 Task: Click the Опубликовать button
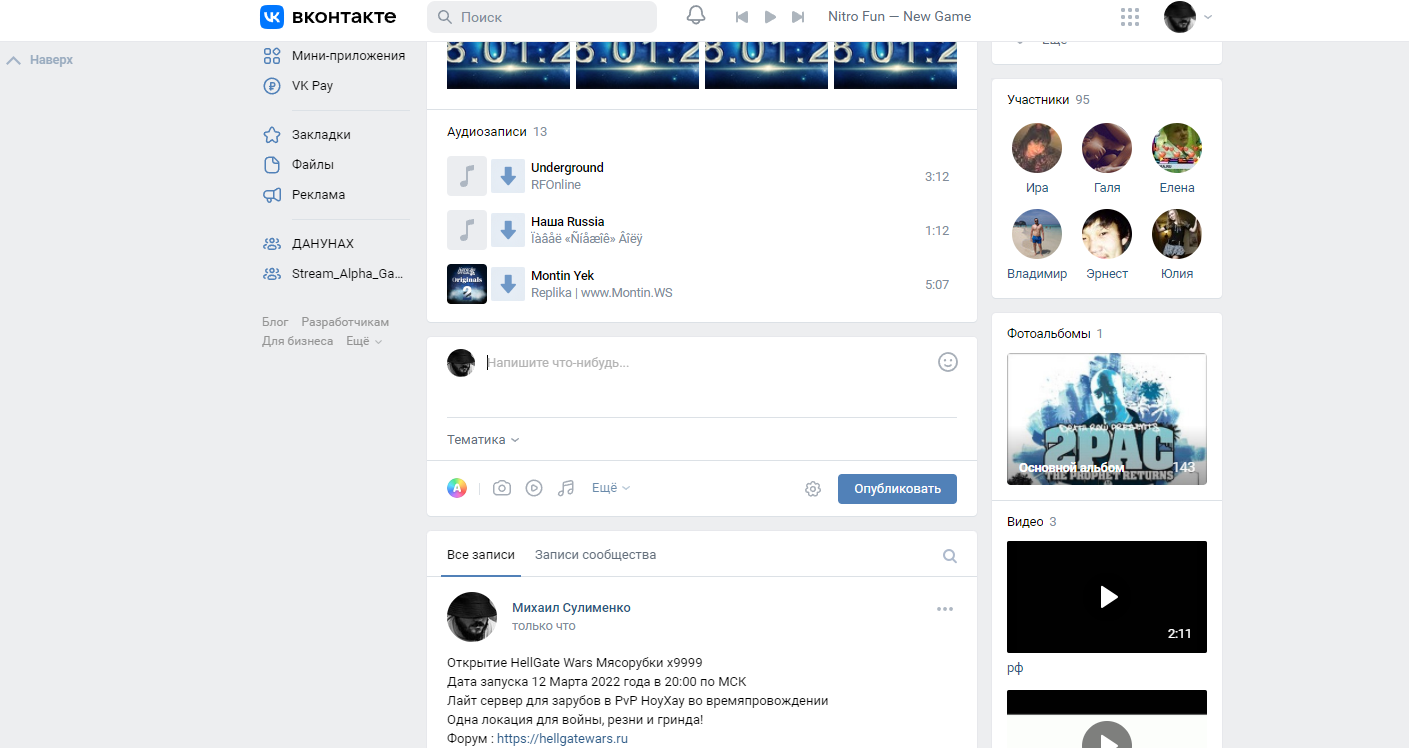click(897, 489)
